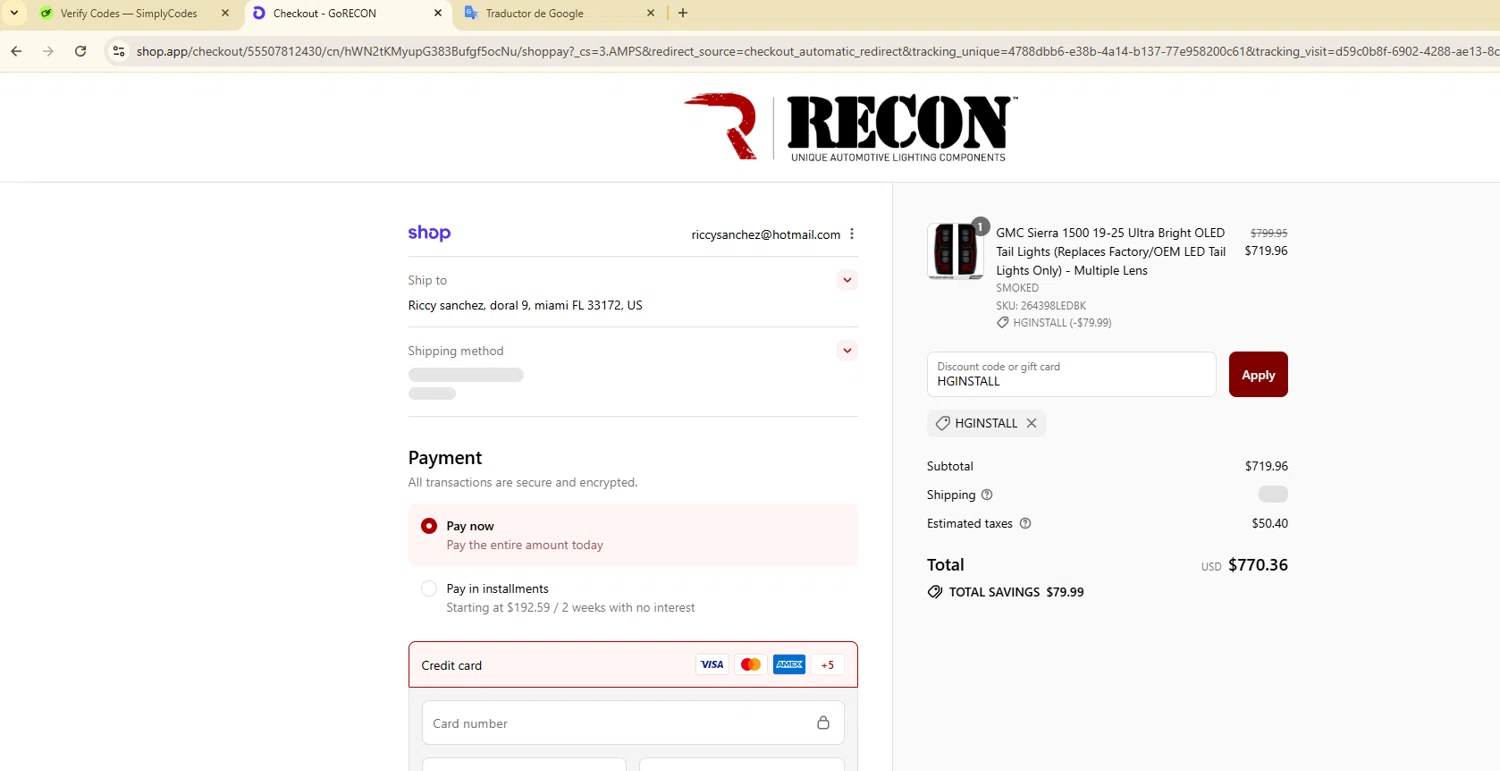Click the lock icon in card field

tap(823, 723)
